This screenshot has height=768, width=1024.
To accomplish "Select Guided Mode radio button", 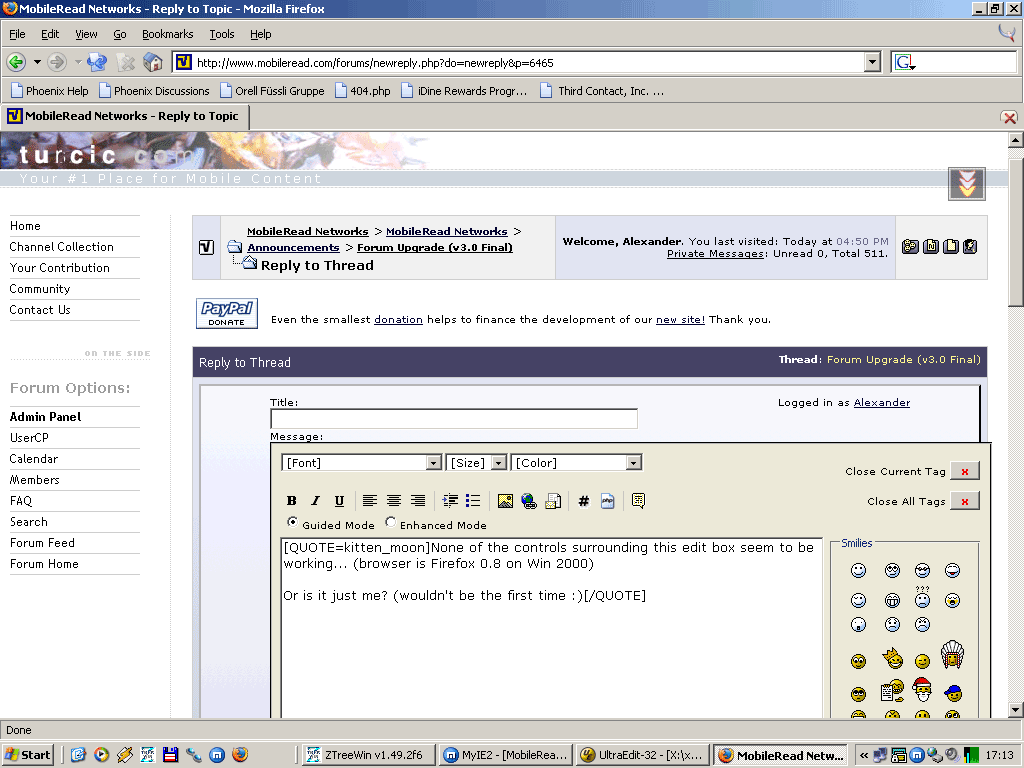I will [292, 522].
